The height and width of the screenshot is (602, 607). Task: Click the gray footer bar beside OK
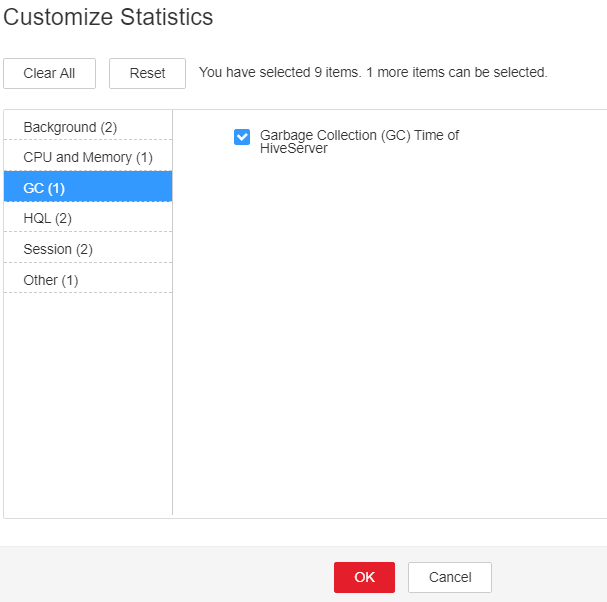pyautogui.click(x=166, y=574)
